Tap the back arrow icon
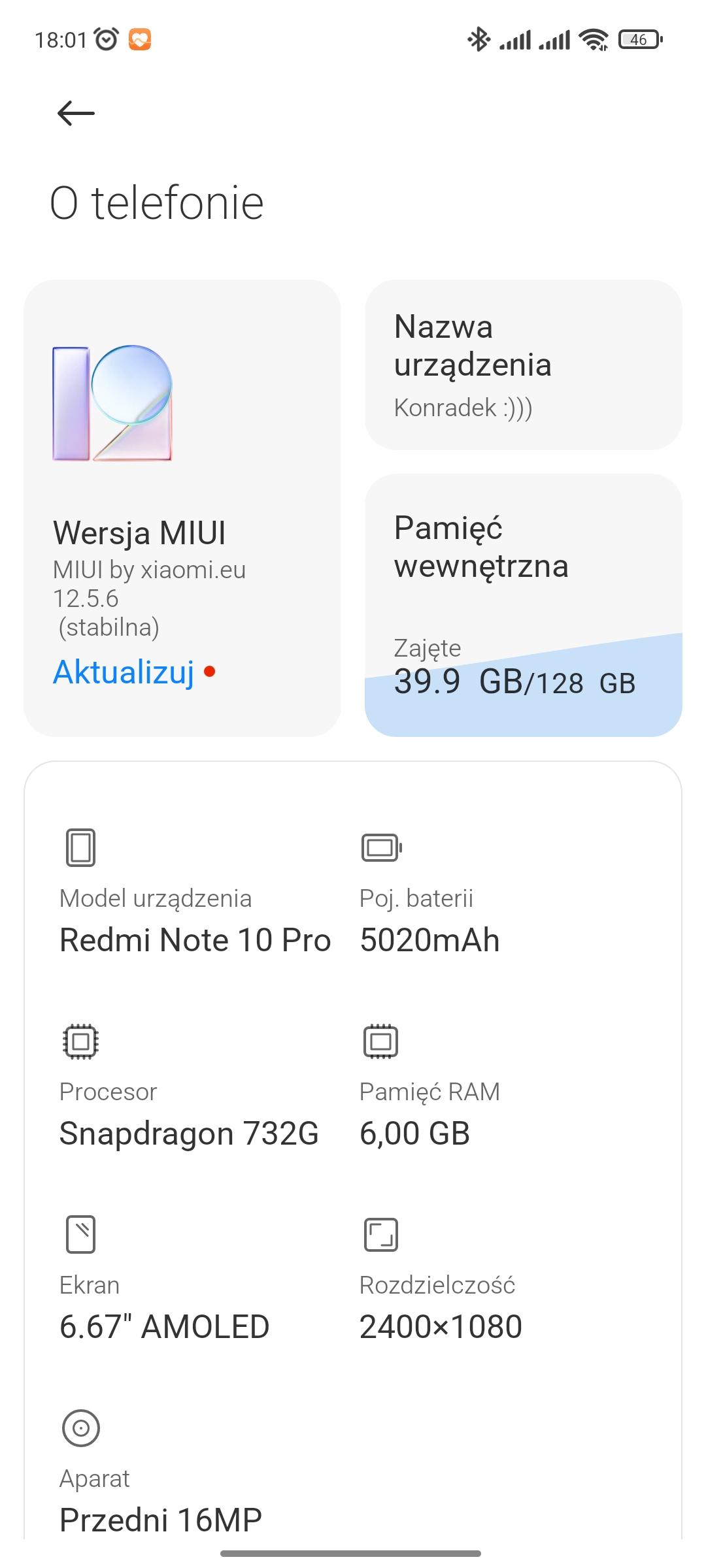Viewport: 706px width, 1568px height. (76, 114)
